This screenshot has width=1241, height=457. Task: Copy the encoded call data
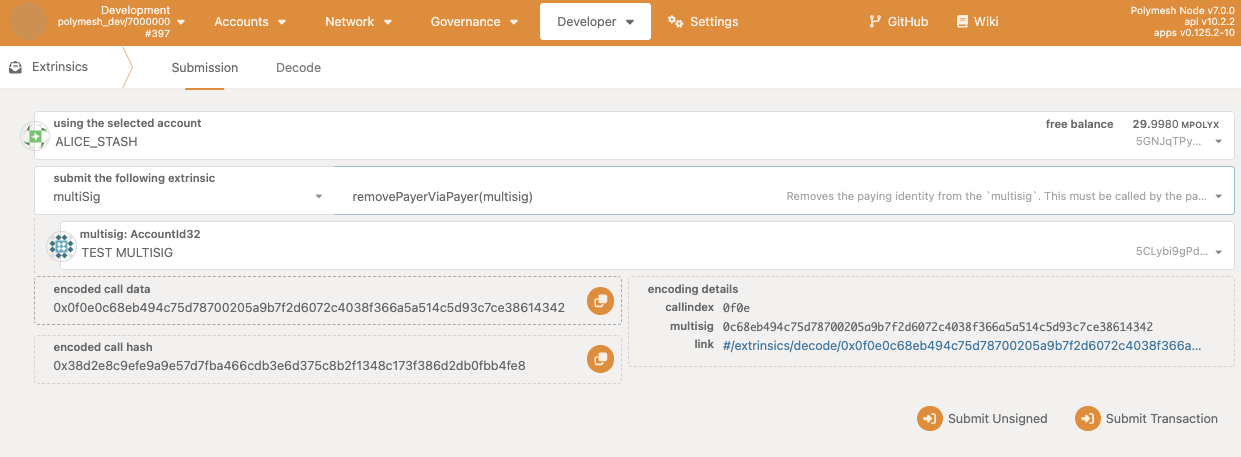[x=600, y=301]
